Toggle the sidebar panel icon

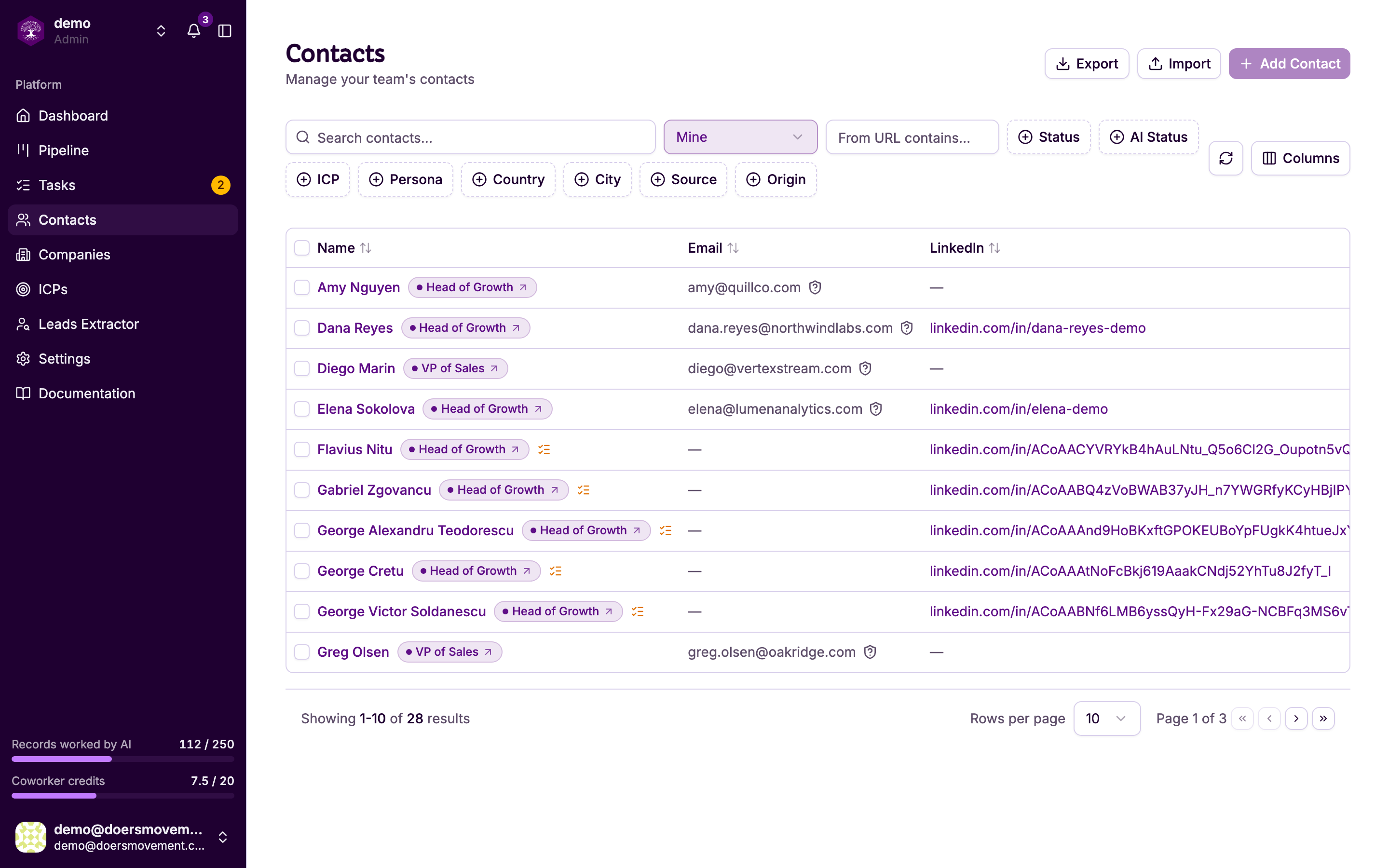tap(225, 31)
